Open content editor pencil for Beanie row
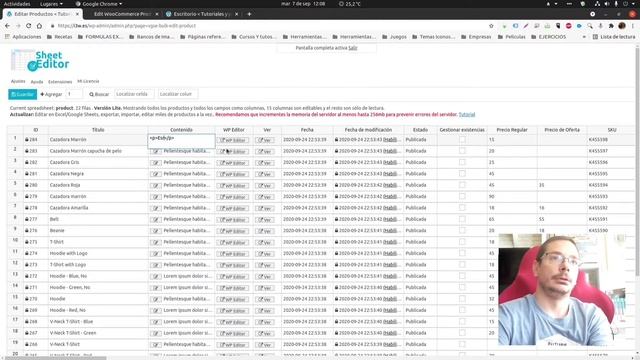 click(x=156, y=231)
